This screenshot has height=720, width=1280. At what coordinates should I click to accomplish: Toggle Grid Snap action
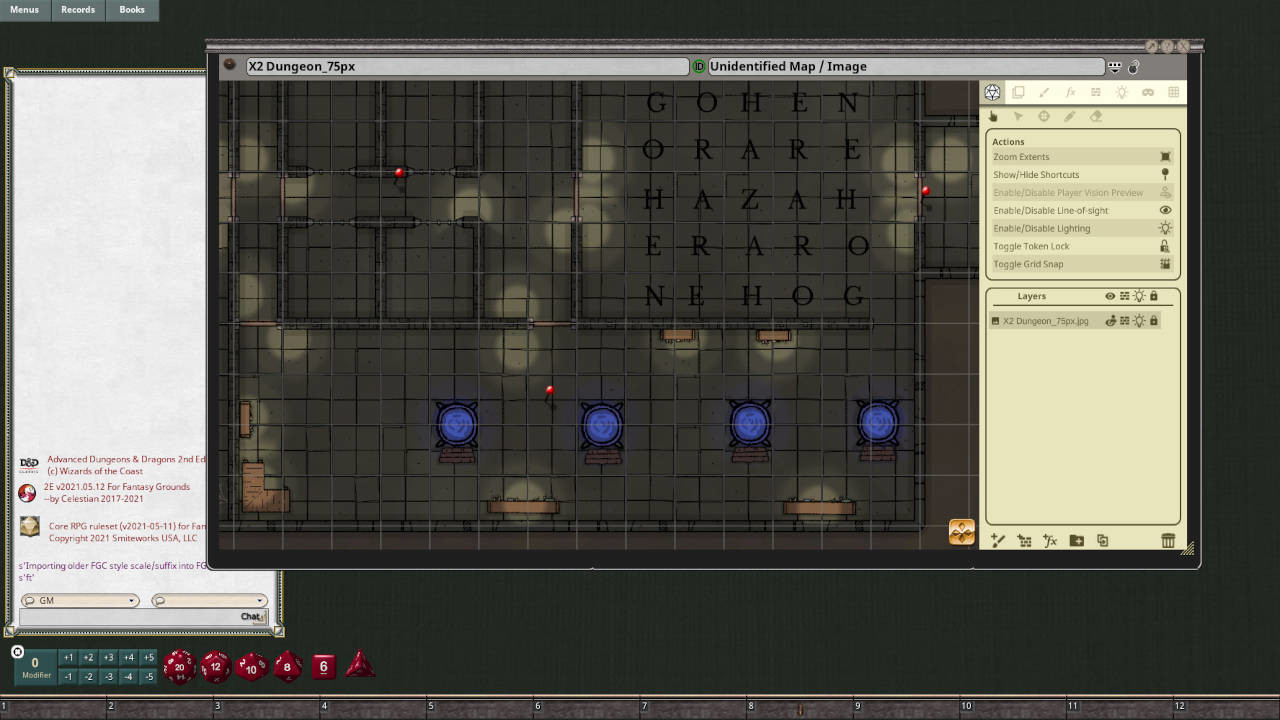(1165, 264)
